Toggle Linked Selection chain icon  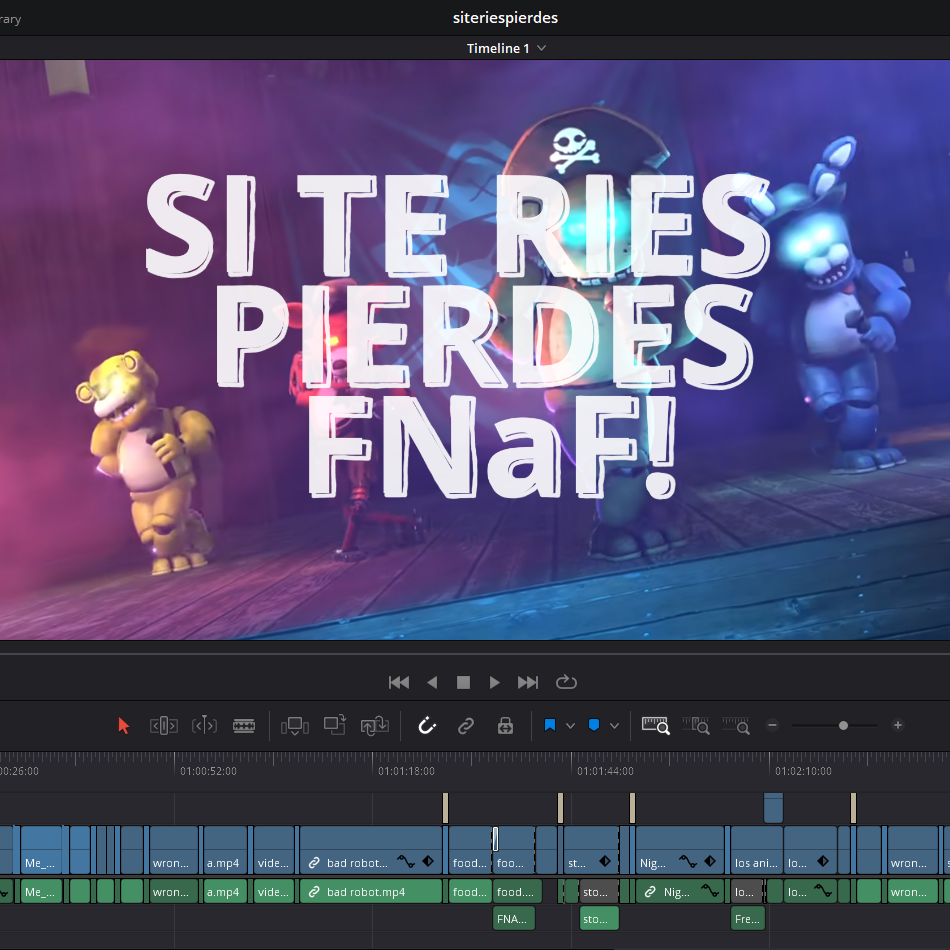[466, 726]
